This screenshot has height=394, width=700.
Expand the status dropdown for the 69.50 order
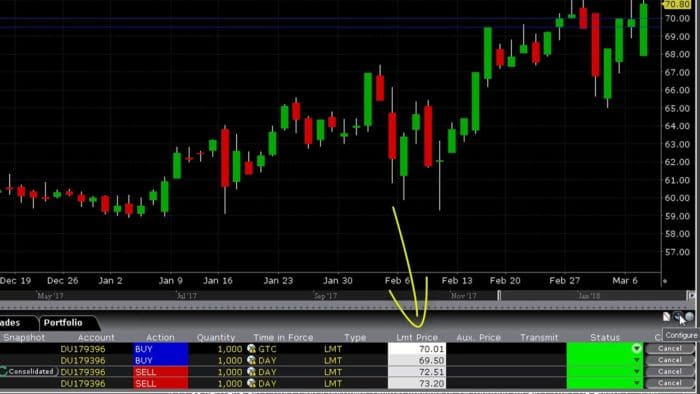click(637, 360)
